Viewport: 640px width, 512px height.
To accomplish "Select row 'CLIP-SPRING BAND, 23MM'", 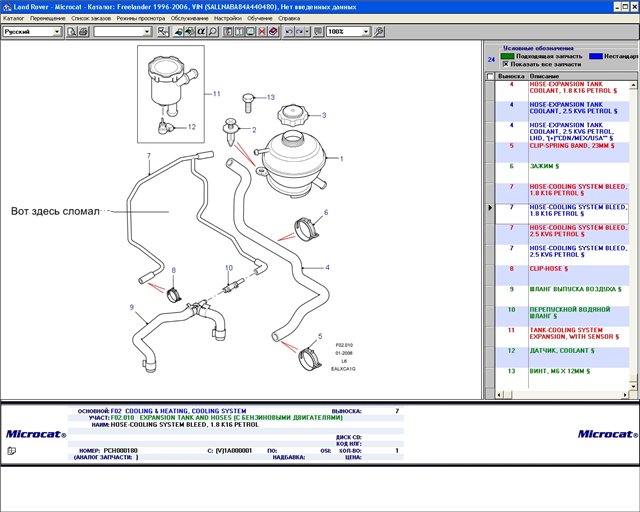I will tap(562, 152).
